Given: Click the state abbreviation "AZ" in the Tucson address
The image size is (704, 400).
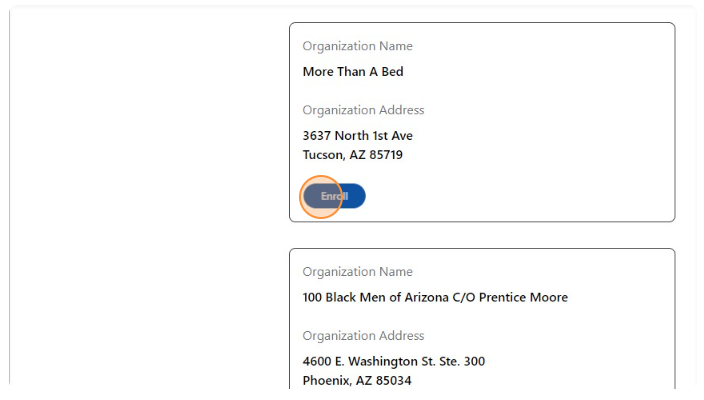Looking at the screenshot, I should point(355,155).
